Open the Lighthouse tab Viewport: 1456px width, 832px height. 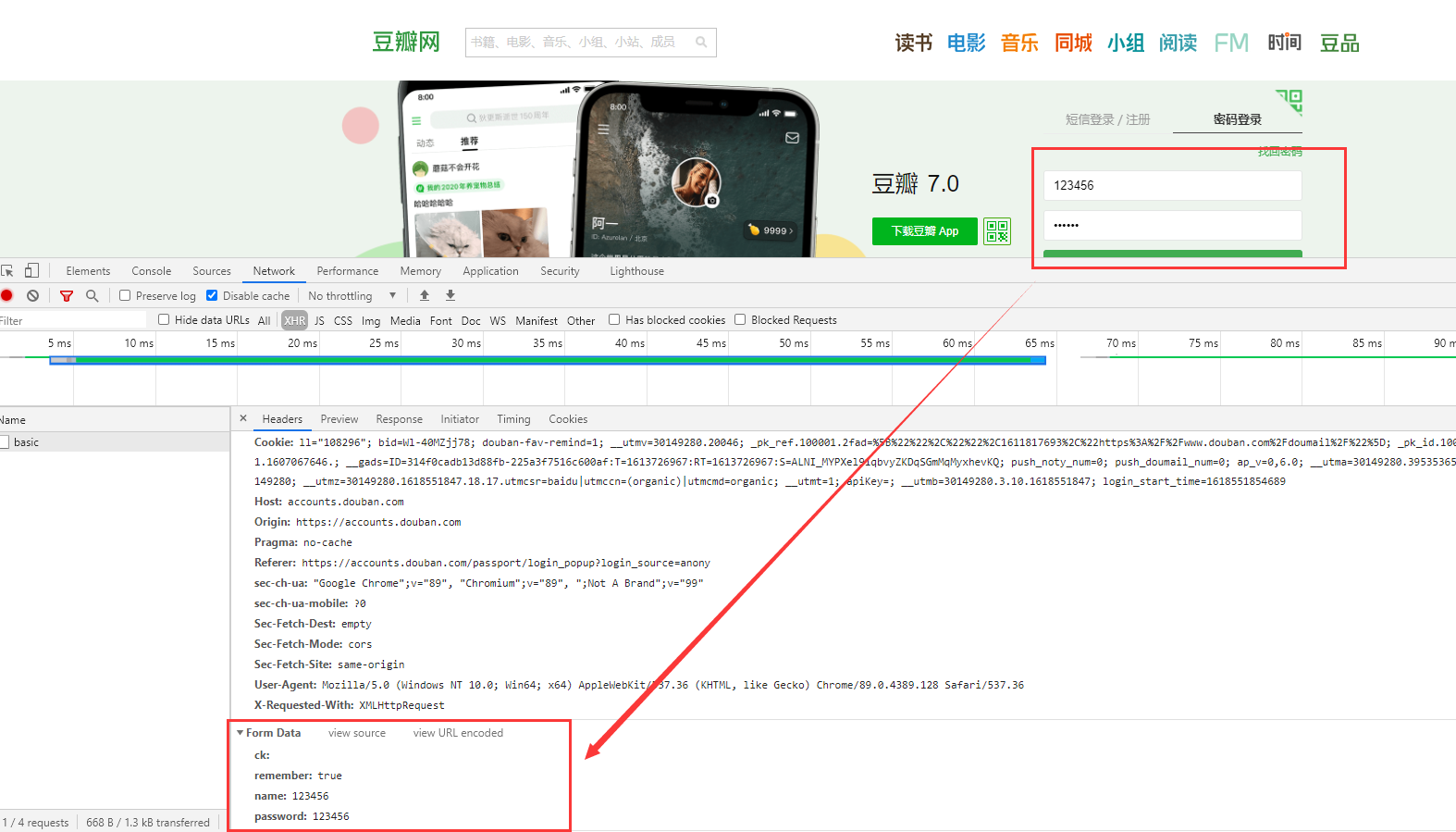(x=637, y=271)
